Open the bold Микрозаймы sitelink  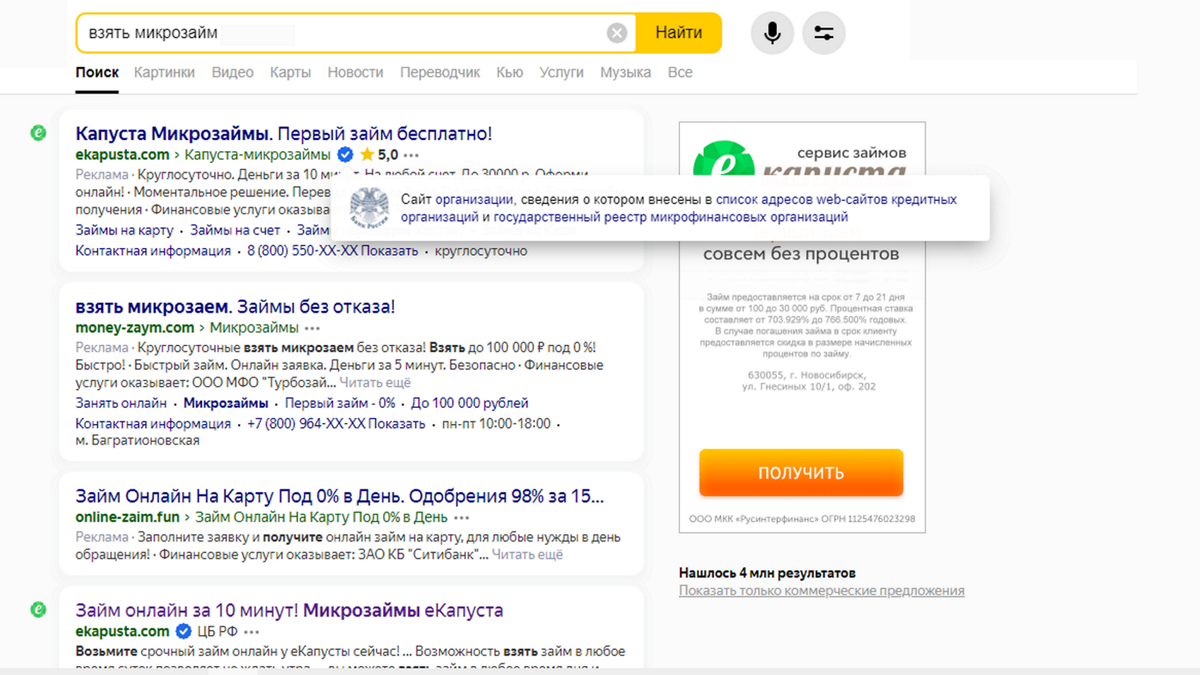click(x=226, y=403)
